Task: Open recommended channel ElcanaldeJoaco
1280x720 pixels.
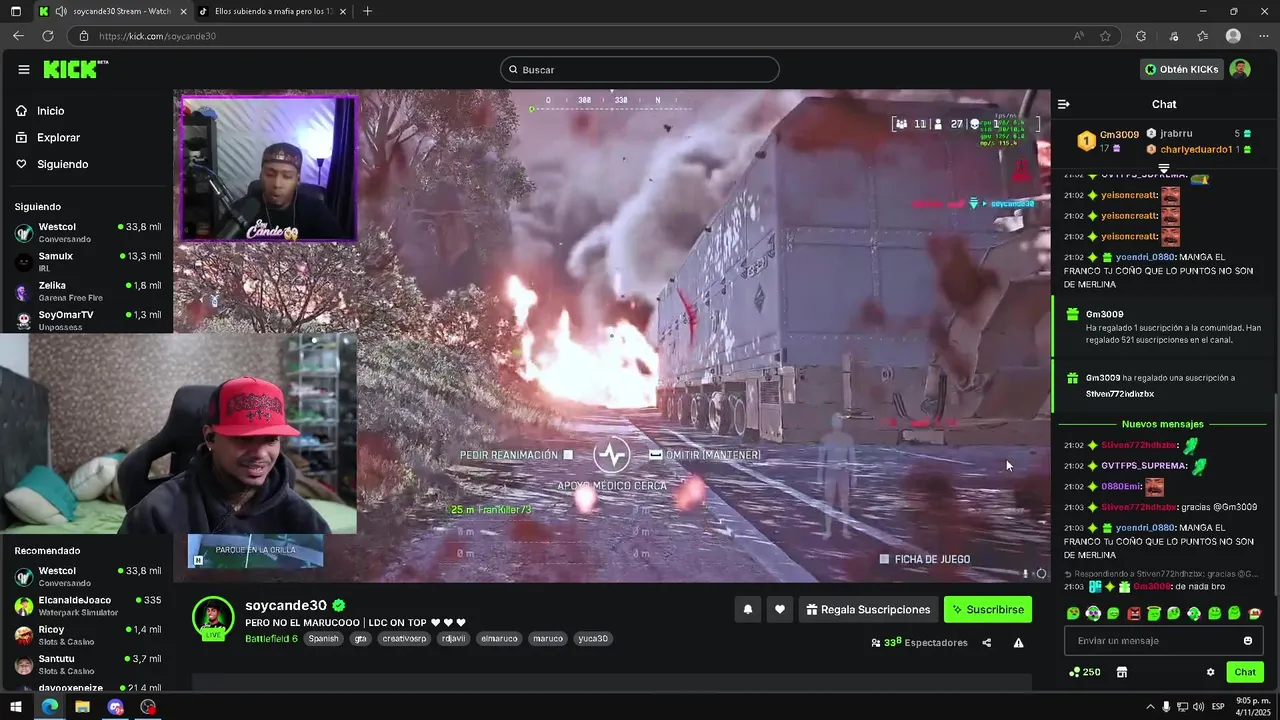Action: [x=87, y=605]
